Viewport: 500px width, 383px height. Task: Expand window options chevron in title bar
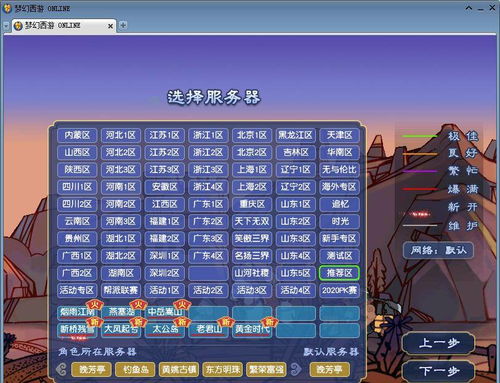(469, 8)
